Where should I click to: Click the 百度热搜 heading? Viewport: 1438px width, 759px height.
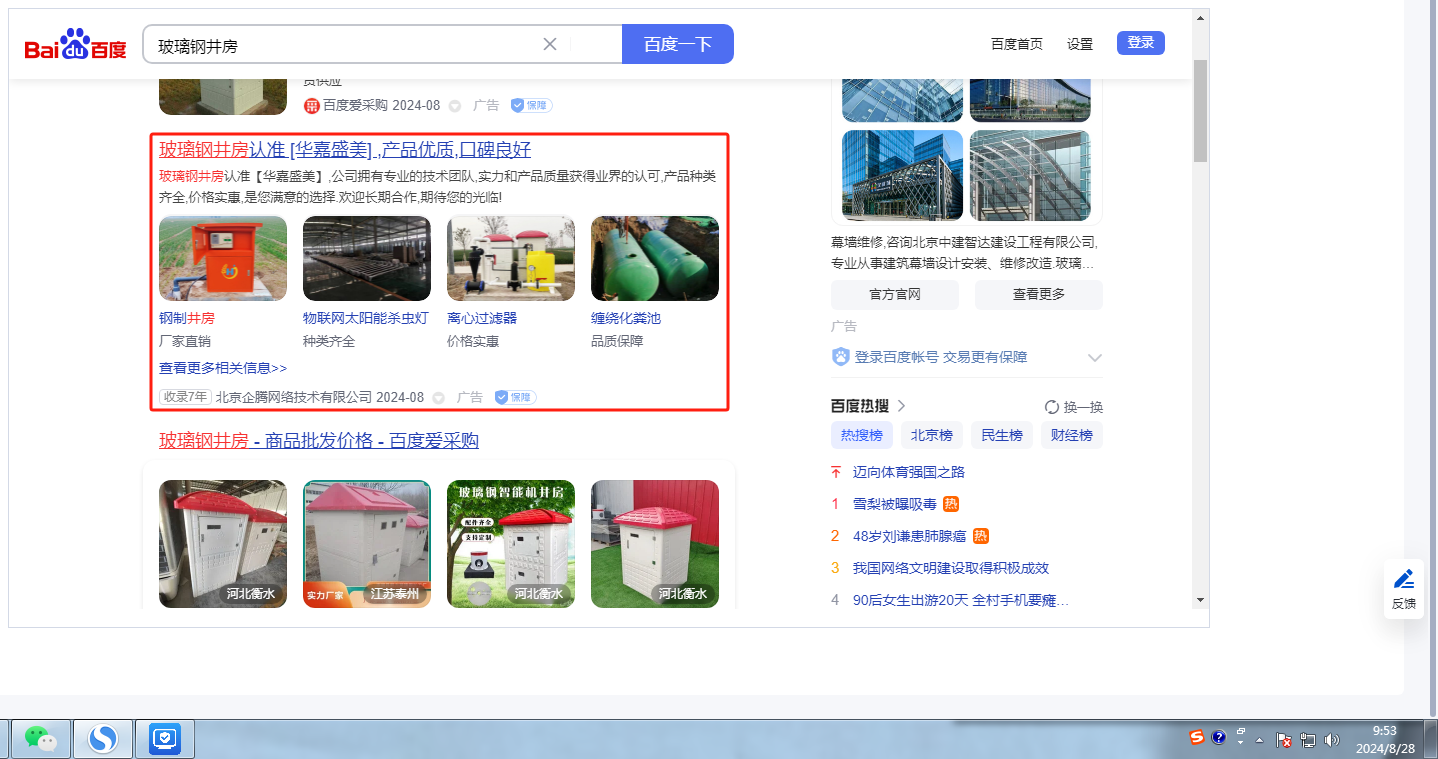click(862, 406)
